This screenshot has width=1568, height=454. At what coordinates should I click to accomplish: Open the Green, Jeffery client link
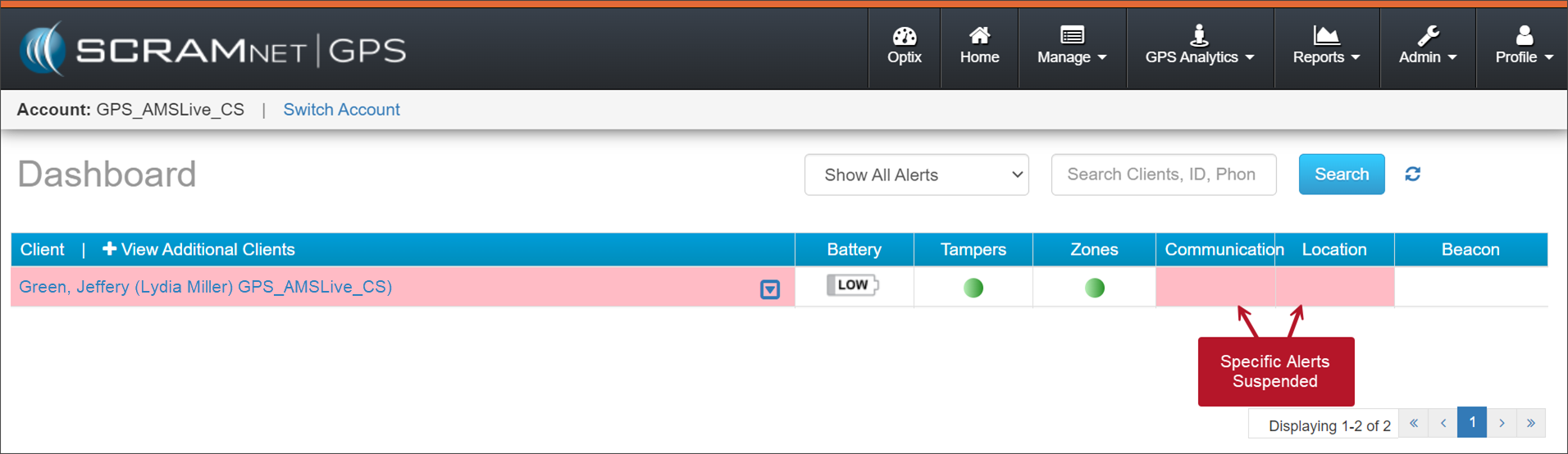(205, 287)
